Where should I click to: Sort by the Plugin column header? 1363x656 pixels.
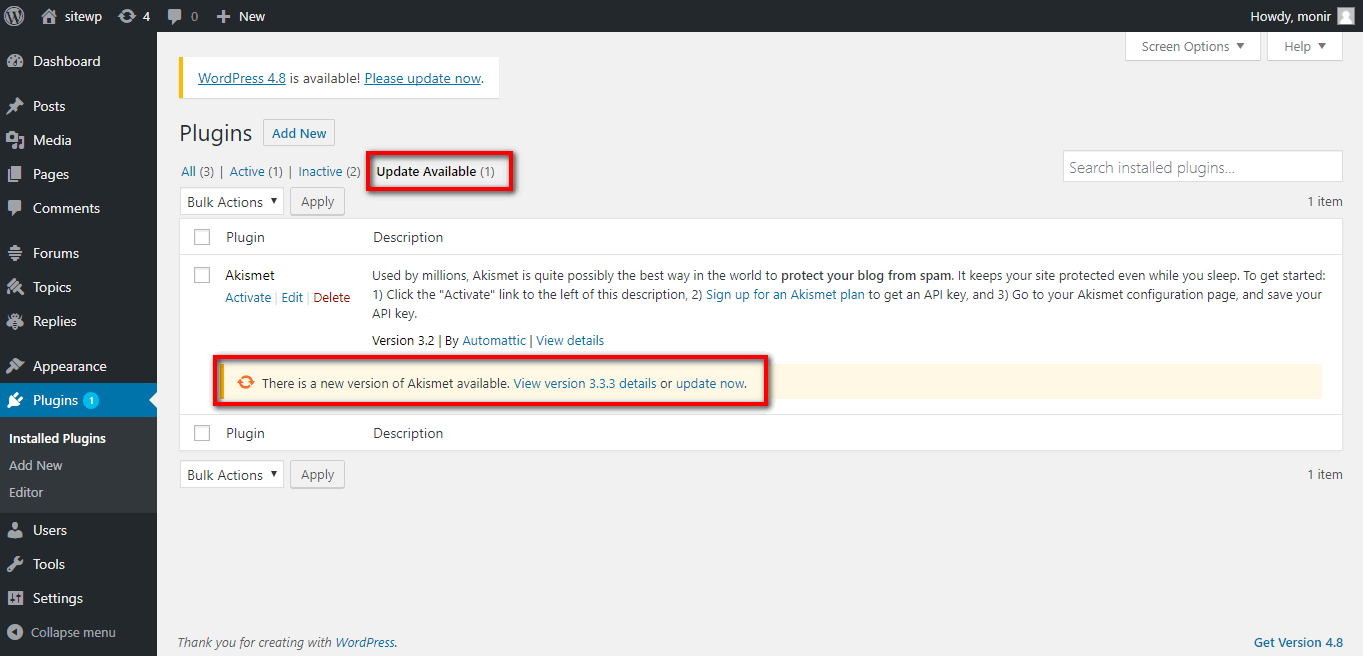pyautogui.click(x=245, y=237)
